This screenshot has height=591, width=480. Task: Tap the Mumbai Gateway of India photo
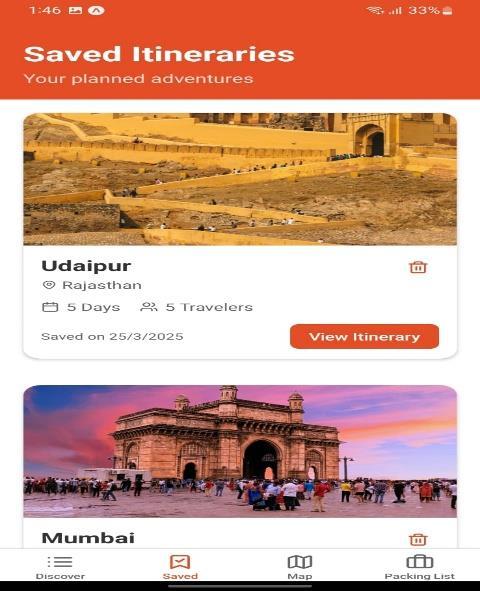tap(240, 451)
